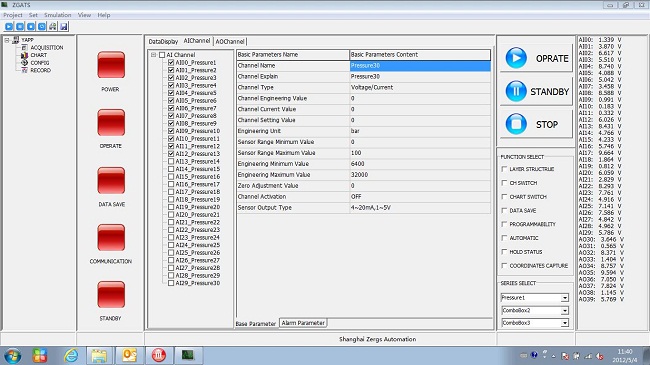Screen dimensions: 650x365
Task: Switch to the AOChannel tab
Action: 230,41
